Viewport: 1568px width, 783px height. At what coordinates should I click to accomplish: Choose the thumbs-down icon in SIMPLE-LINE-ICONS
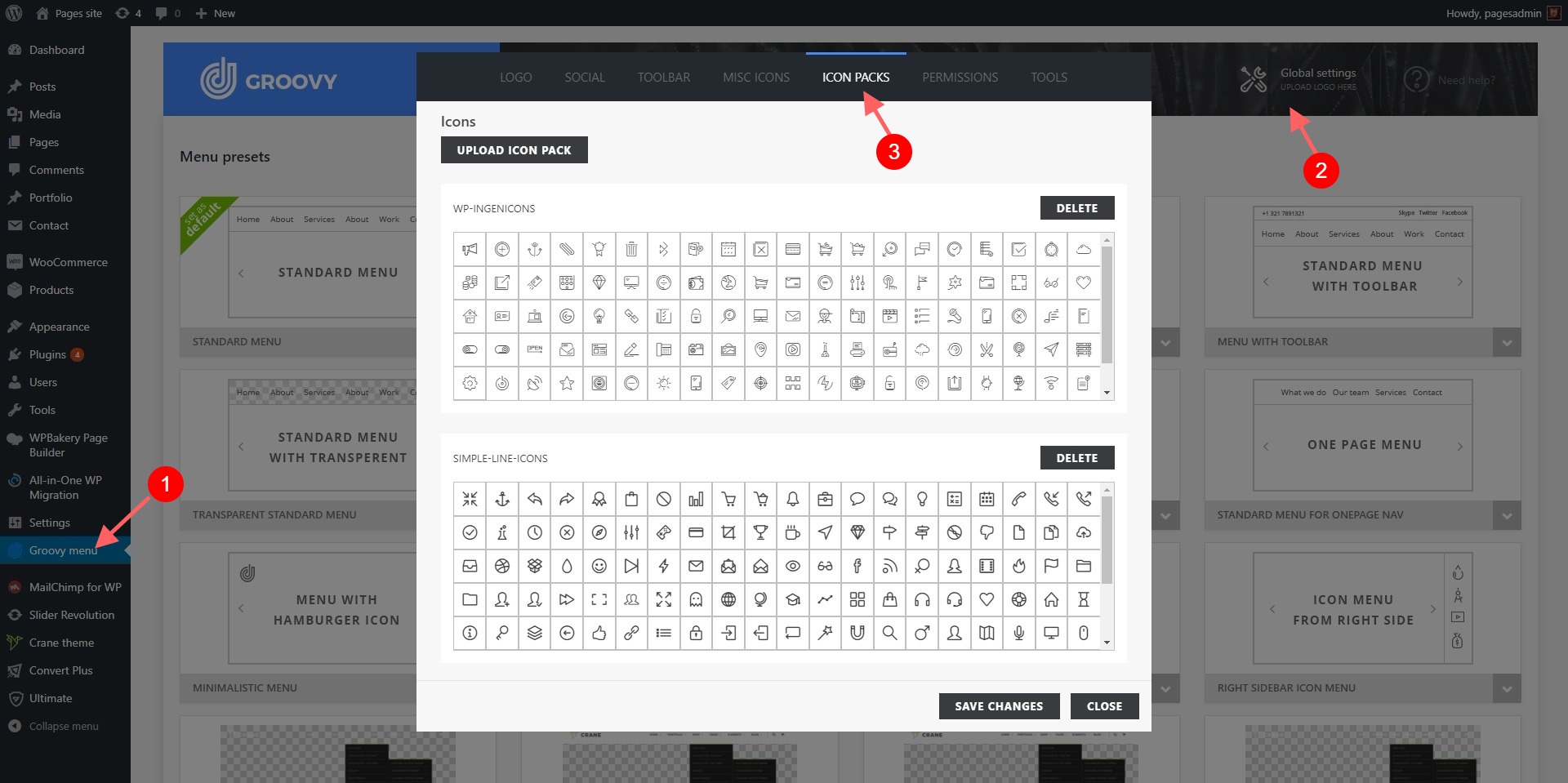pyautogui.click(x=987, y=532)
